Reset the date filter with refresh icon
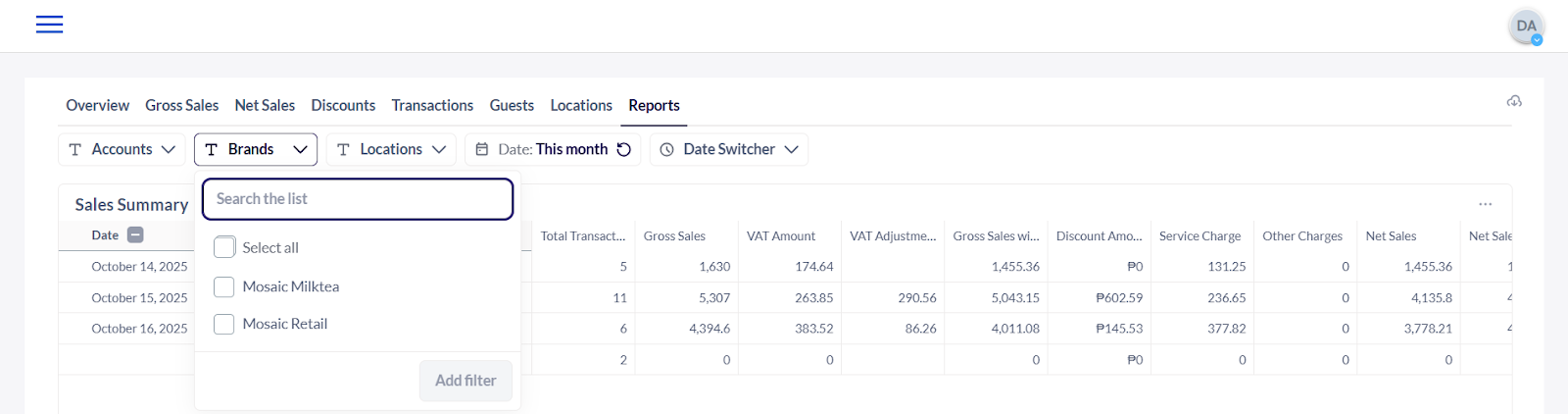This screenshot has height=414, width=1568. point(623,149)
